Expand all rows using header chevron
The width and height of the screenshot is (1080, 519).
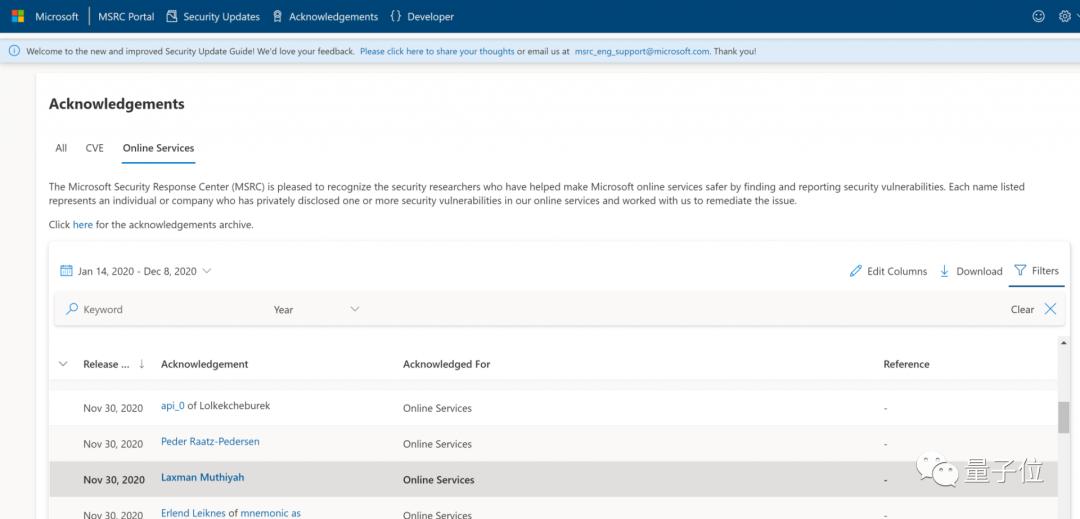pyautogui.click(x=64, y=364)
